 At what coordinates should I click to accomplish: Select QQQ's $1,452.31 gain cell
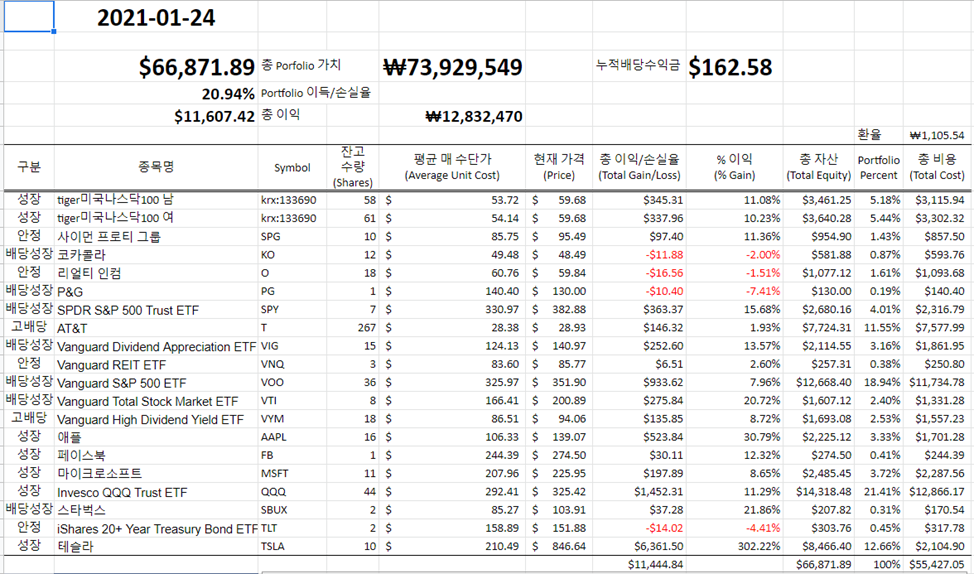[639, 491]
